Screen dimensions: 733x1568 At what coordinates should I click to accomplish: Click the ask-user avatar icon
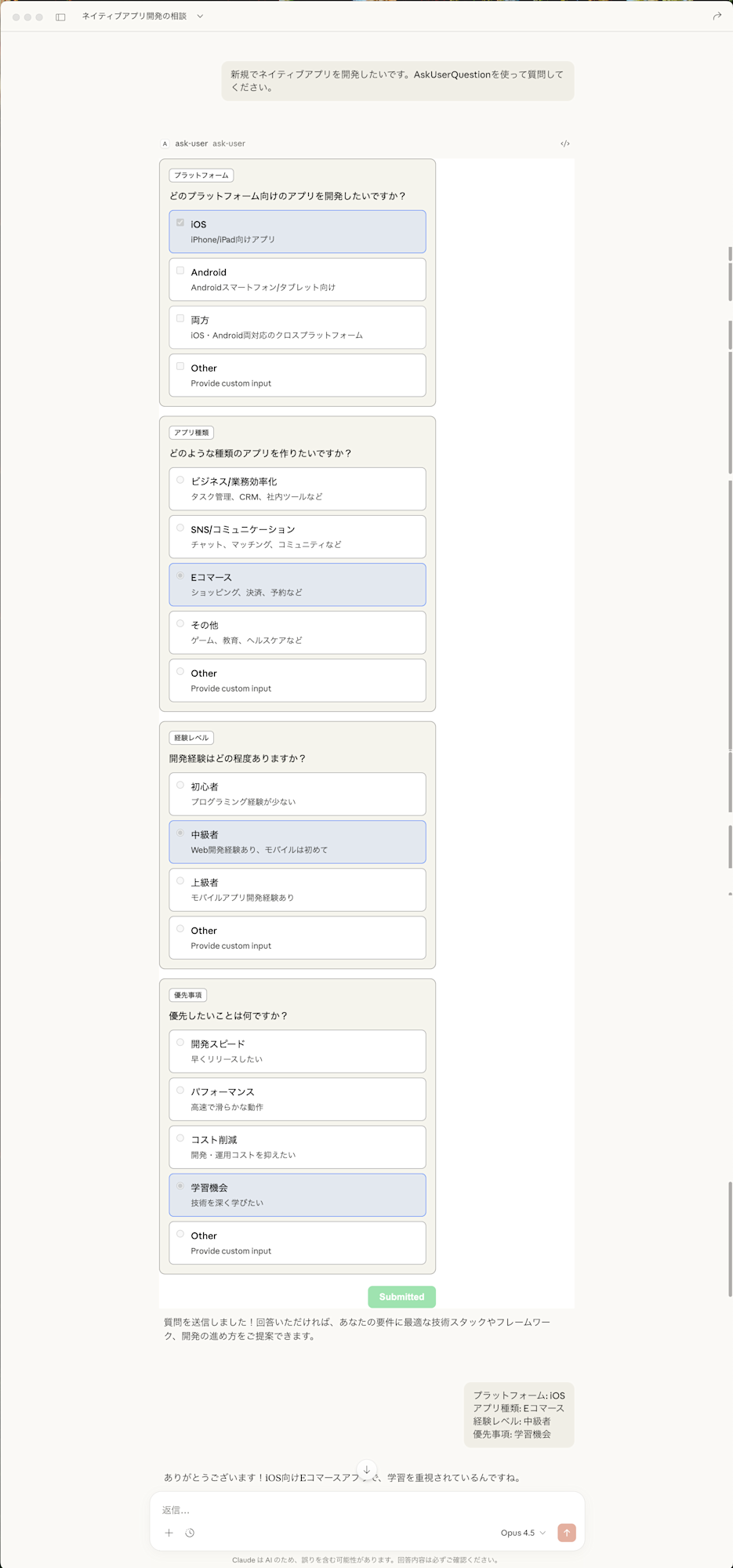(165, 144)
